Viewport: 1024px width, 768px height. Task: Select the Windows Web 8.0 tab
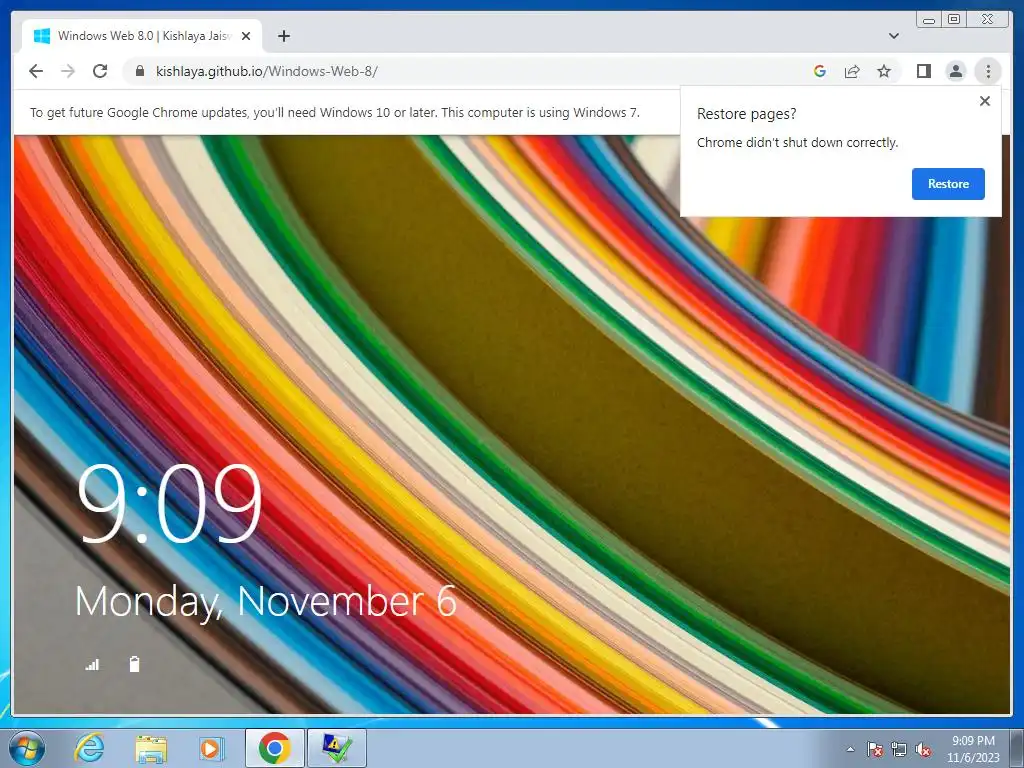(x=142, y=36)
